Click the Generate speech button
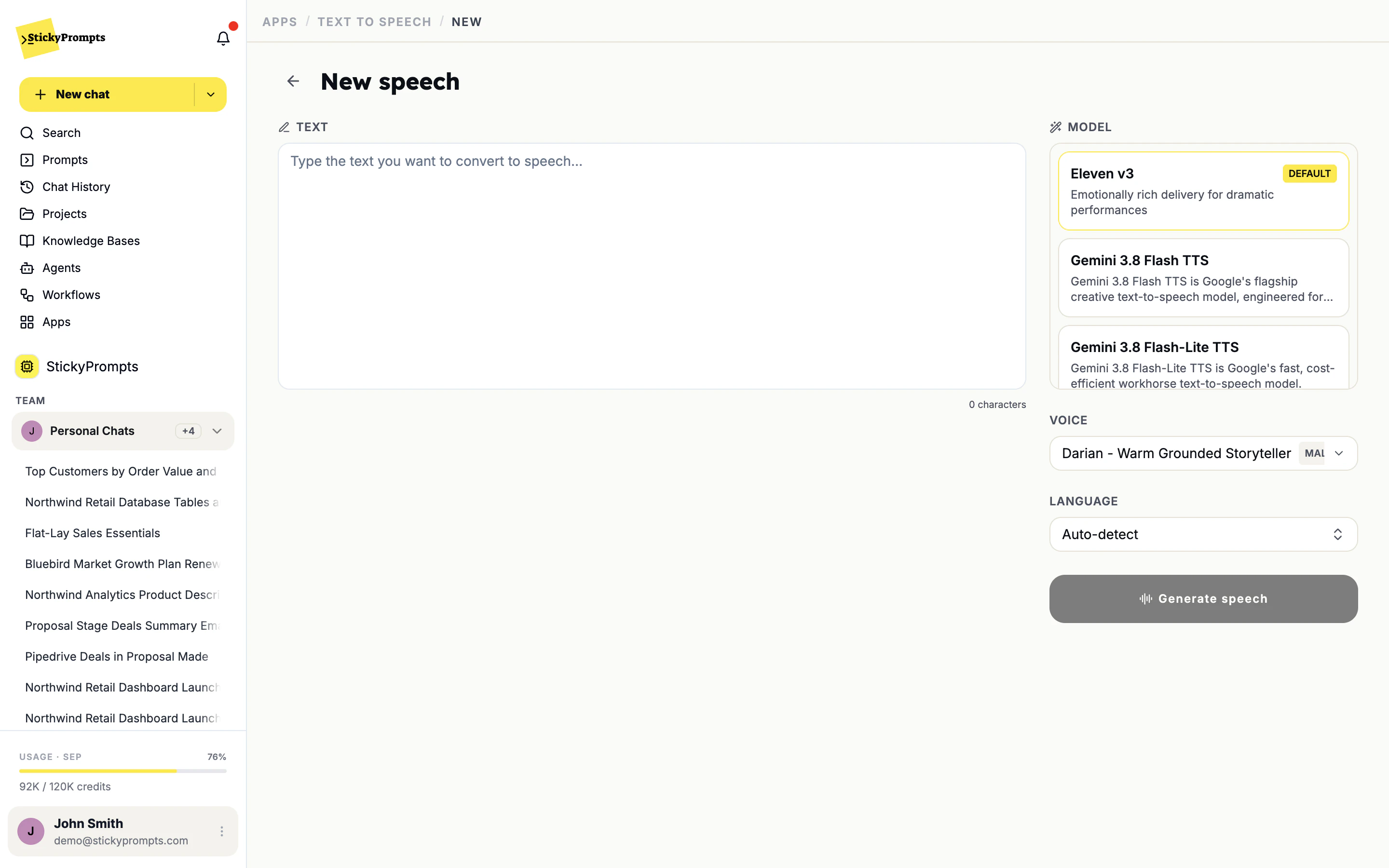This screenshot has height=868, width=1389. pyautogui.click(x=1203, y=599)
